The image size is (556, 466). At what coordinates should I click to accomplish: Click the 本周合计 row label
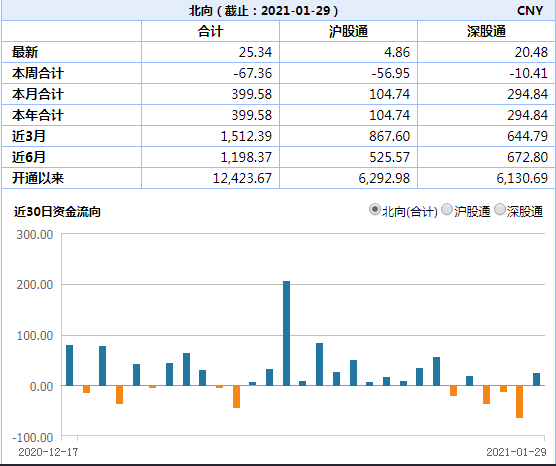point(38,73)
